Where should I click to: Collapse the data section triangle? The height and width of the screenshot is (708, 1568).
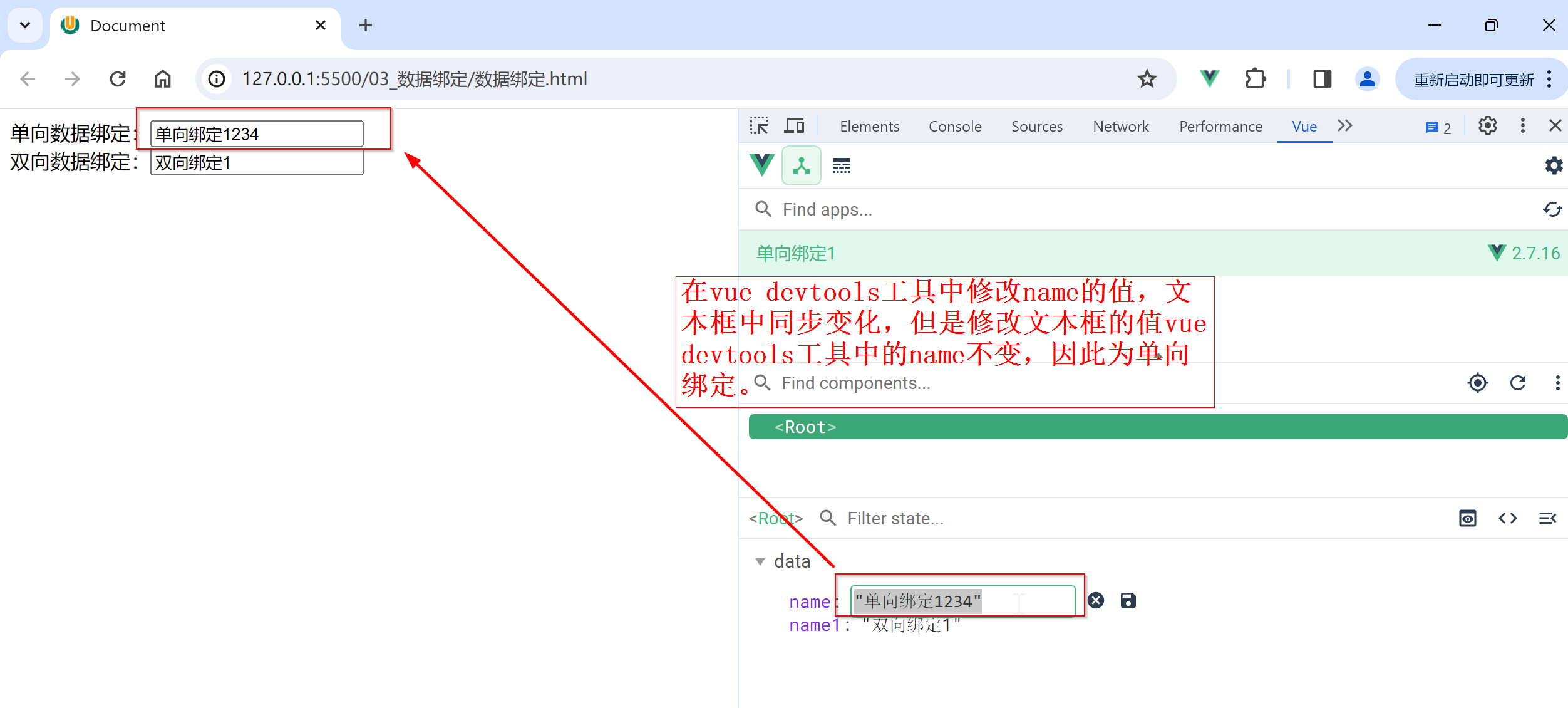coord(760,561)
